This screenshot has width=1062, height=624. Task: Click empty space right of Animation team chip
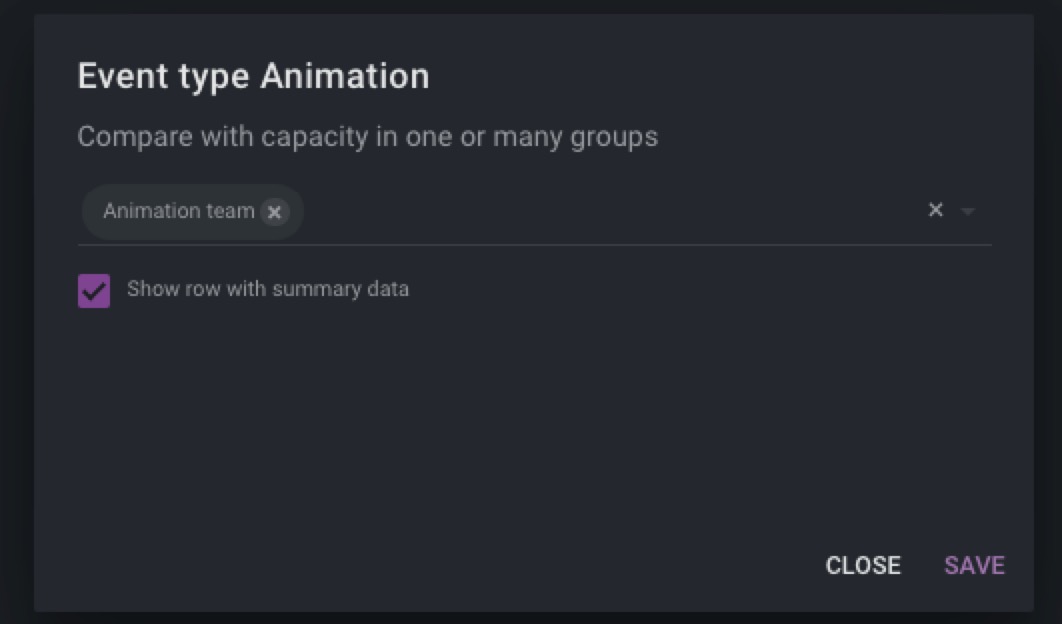point(610,211)
